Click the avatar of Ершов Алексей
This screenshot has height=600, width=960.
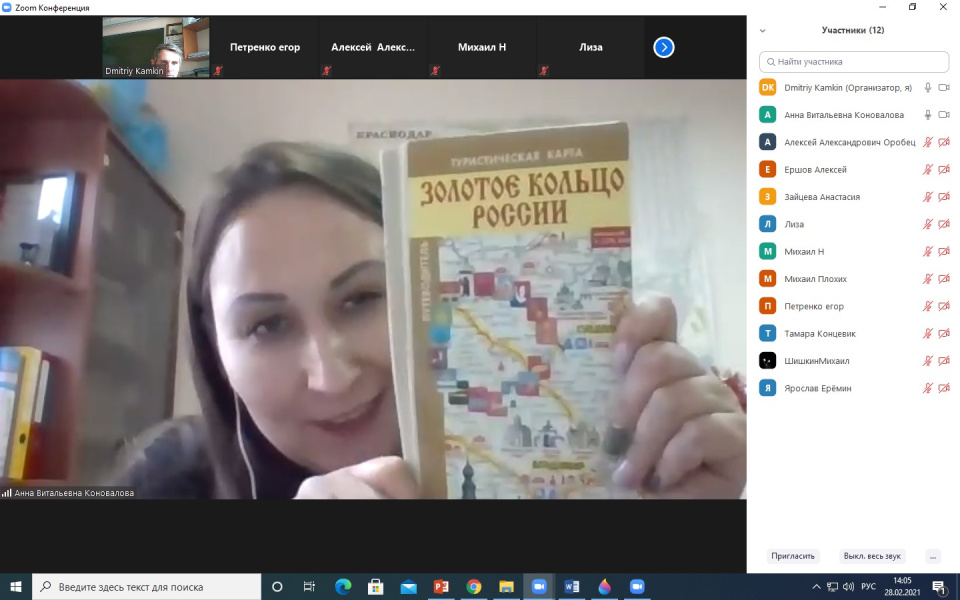point(768,170)
